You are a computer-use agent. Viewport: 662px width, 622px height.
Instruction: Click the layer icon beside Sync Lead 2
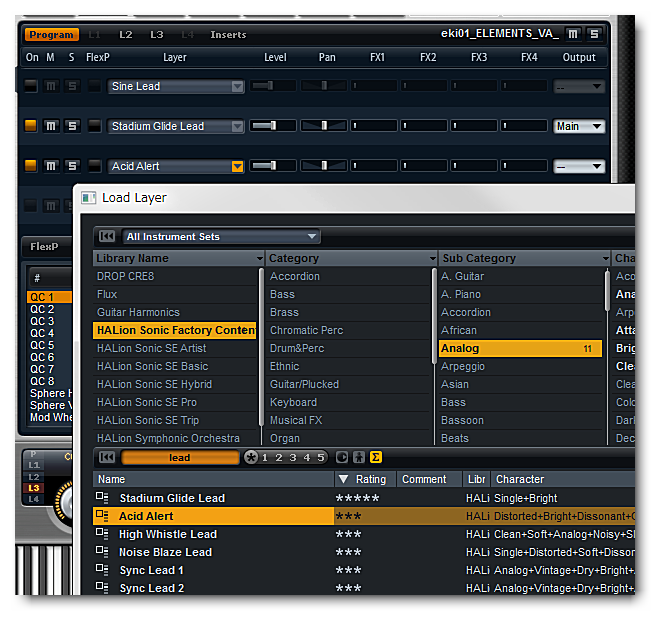coord(102,588)
